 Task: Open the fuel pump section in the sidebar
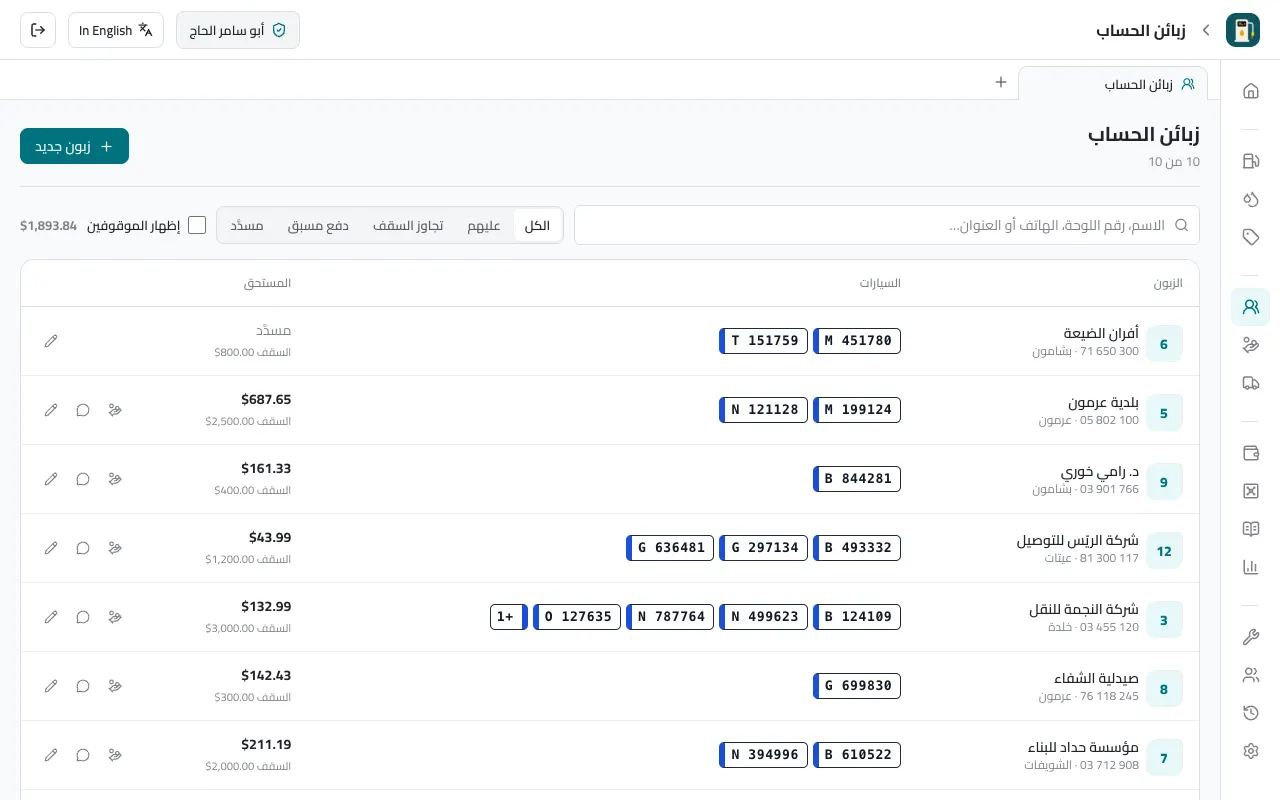(1250, 161)
